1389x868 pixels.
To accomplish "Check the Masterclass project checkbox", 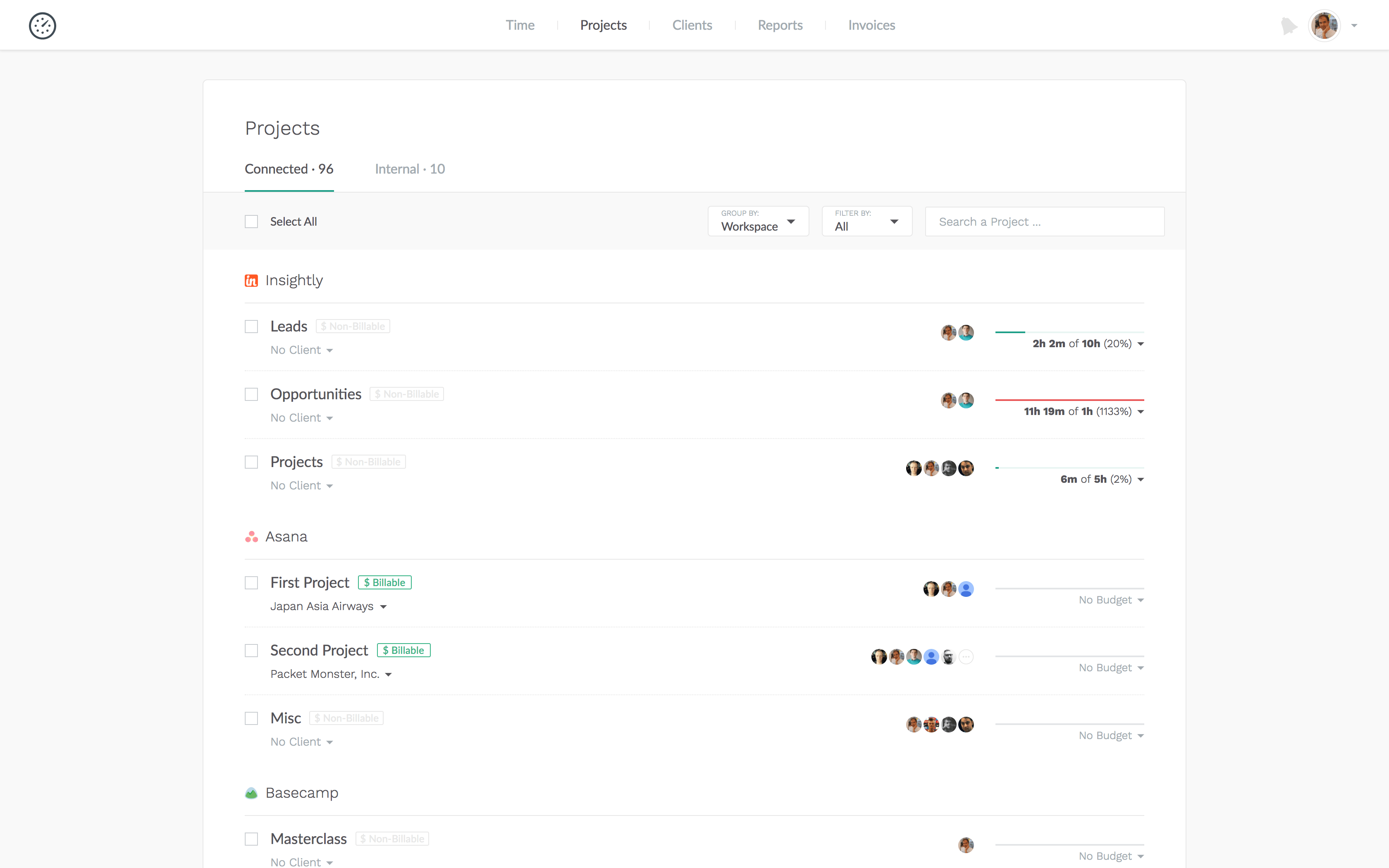I will pyautogui.click(x=251, y=839).
